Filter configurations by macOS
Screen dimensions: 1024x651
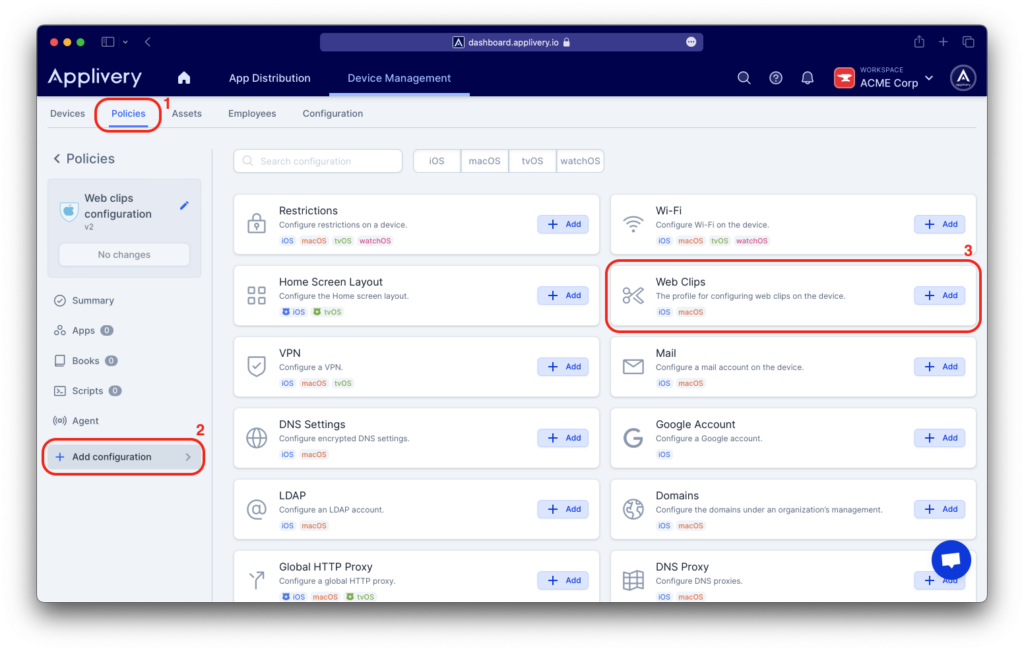[x=485, y=161]
